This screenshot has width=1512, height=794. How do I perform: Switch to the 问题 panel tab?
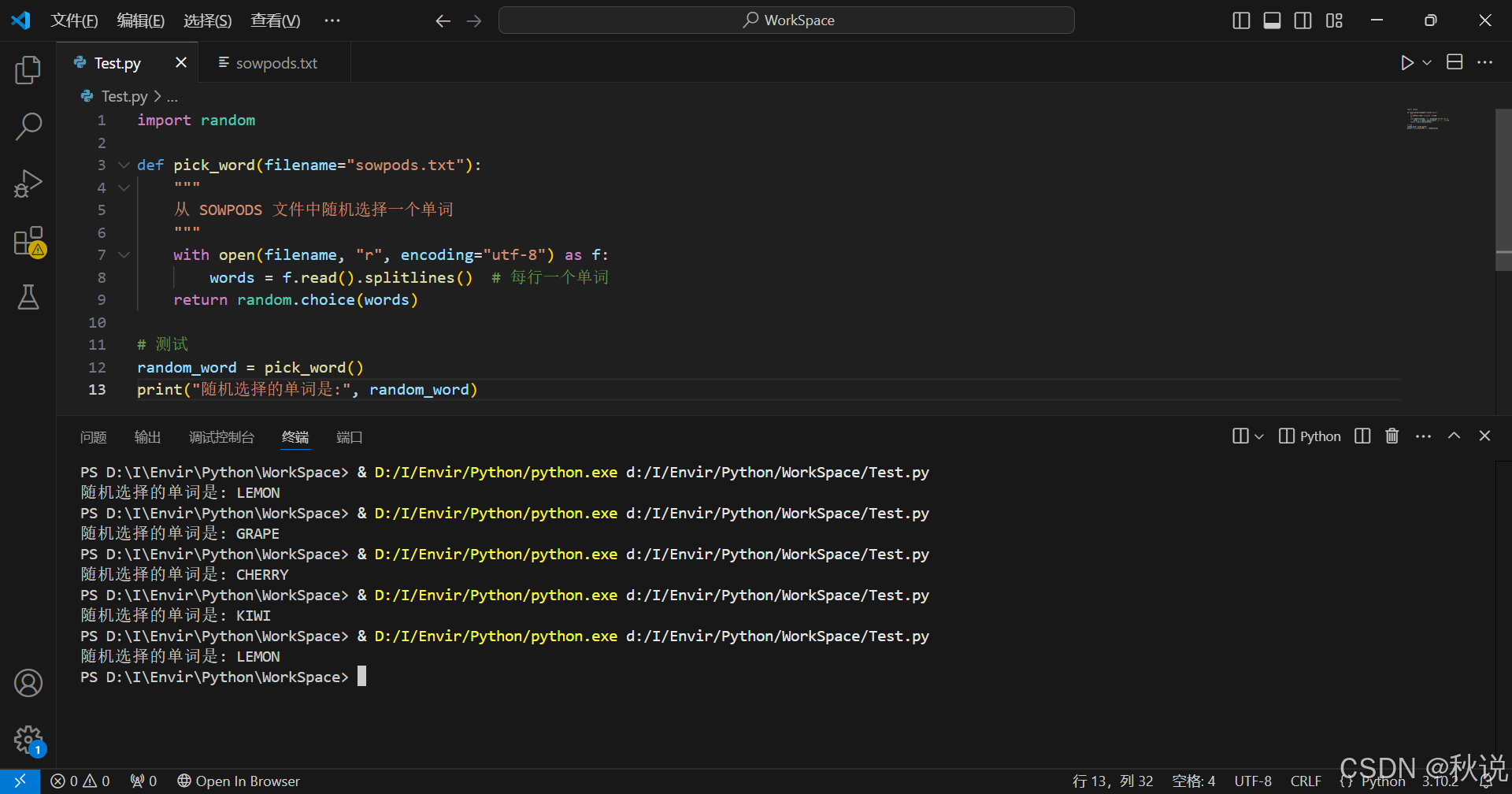93,437
